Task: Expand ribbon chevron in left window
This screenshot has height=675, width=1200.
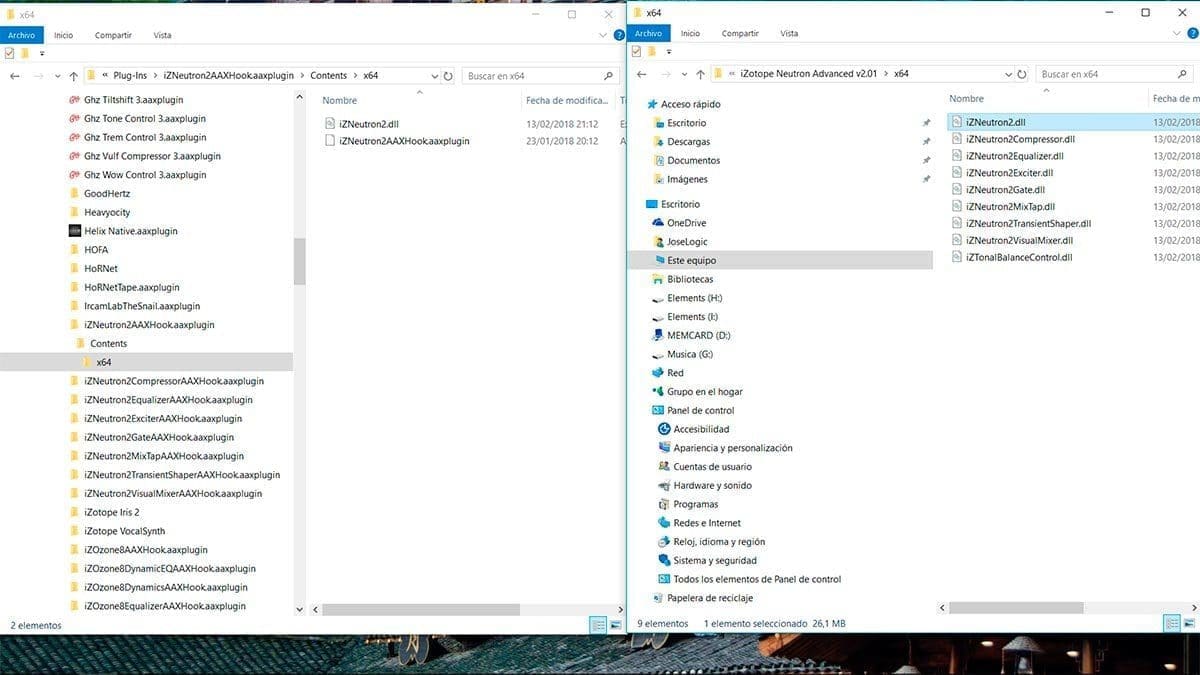Action: point(603,36)
